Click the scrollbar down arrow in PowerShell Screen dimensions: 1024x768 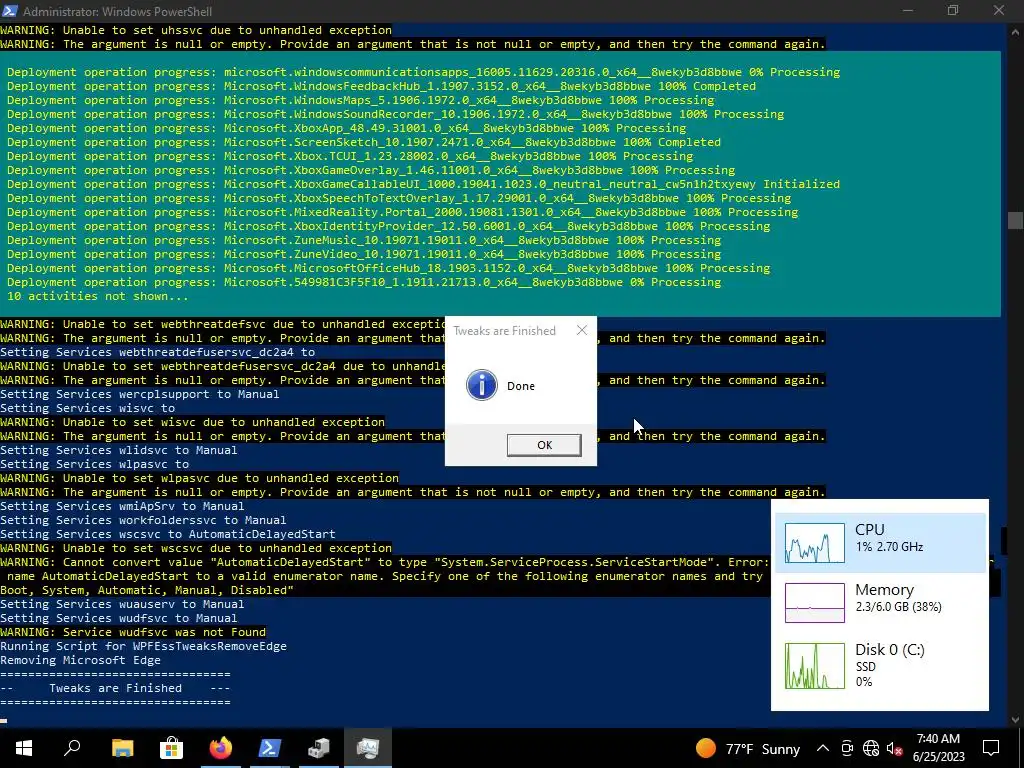pos(1015,720)
